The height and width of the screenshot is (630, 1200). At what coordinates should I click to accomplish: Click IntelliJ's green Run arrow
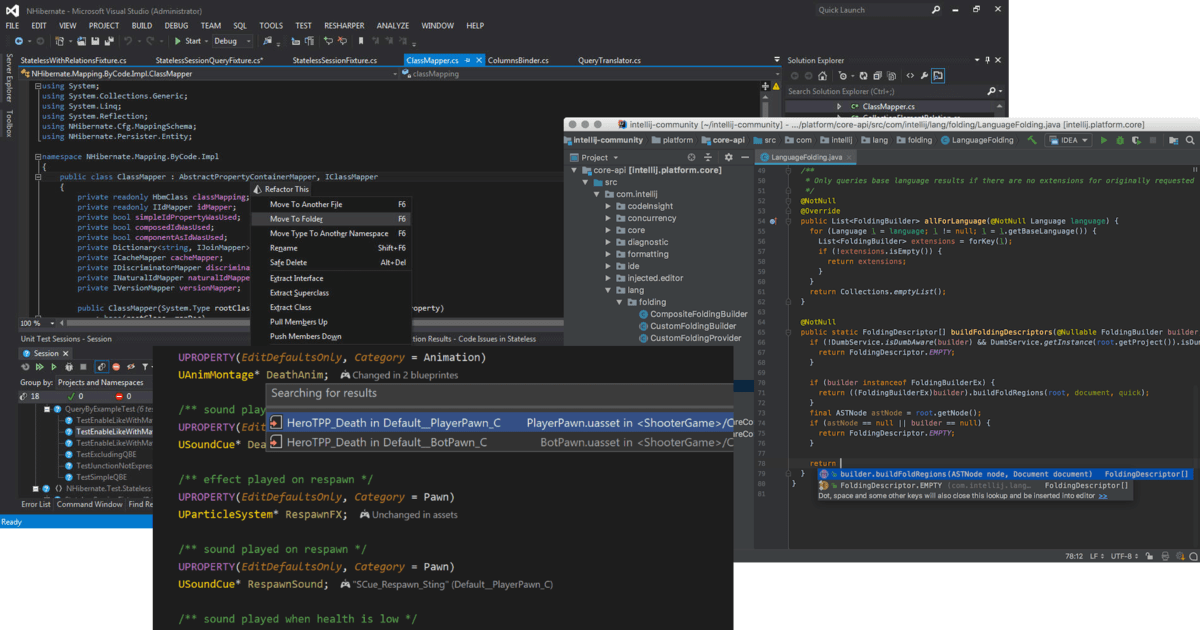(1104, 140)
